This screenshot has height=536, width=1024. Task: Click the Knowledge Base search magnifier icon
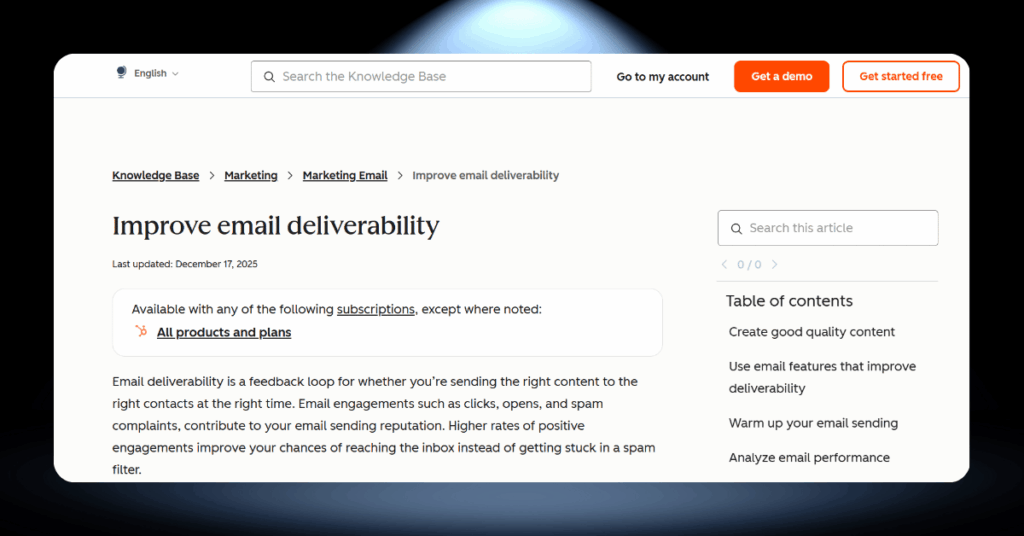[269, 77]
